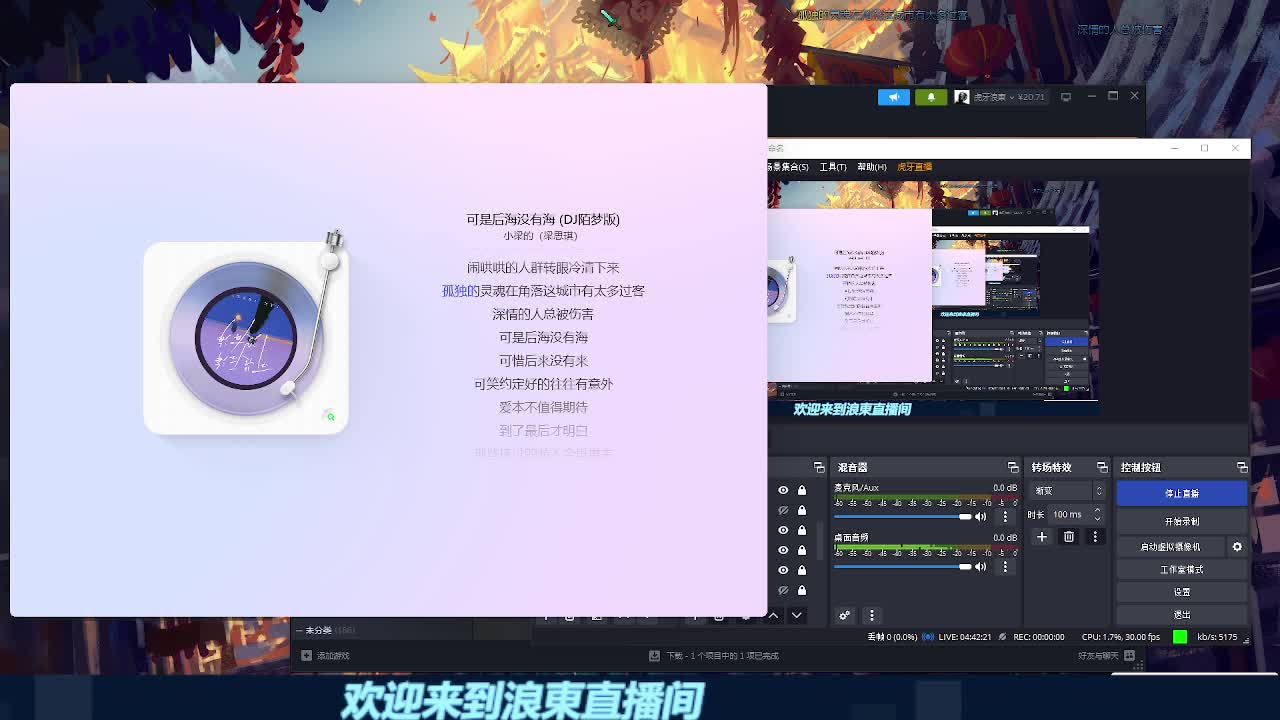Mute the 桌面音频 speaker icon
This screenshot has width=1280, height=720.
coord(980,567)
